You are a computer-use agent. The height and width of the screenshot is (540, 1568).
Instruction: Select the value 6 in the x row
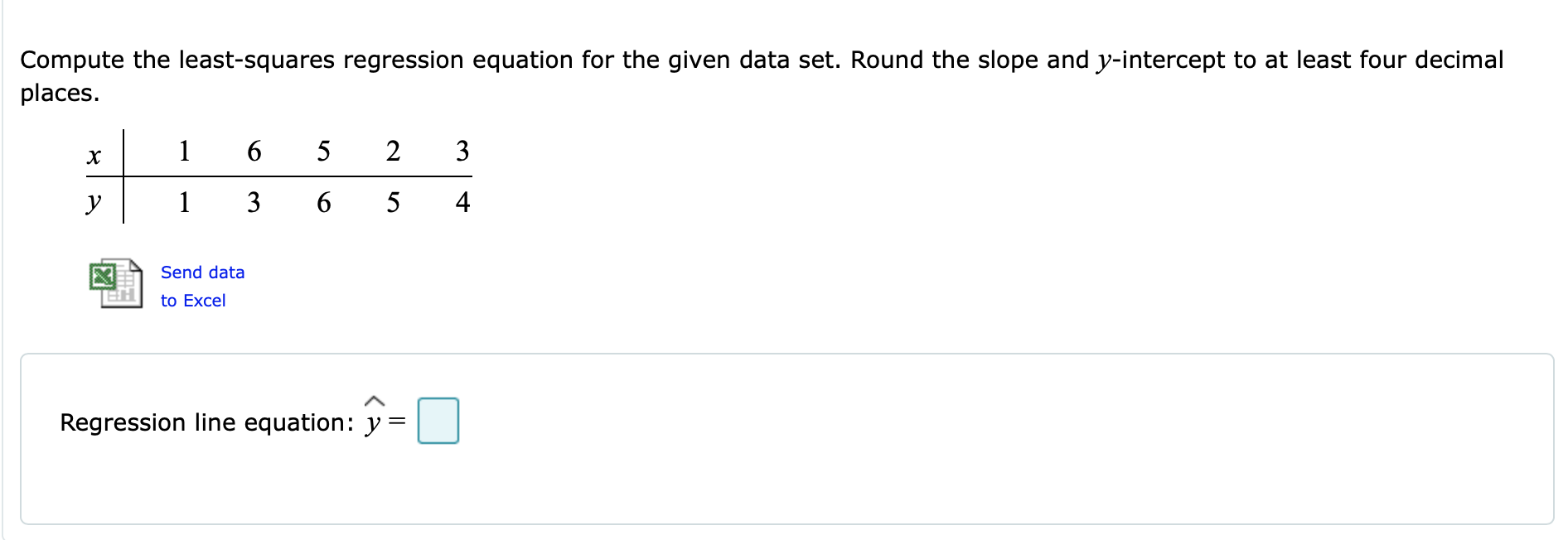point(254,151)
